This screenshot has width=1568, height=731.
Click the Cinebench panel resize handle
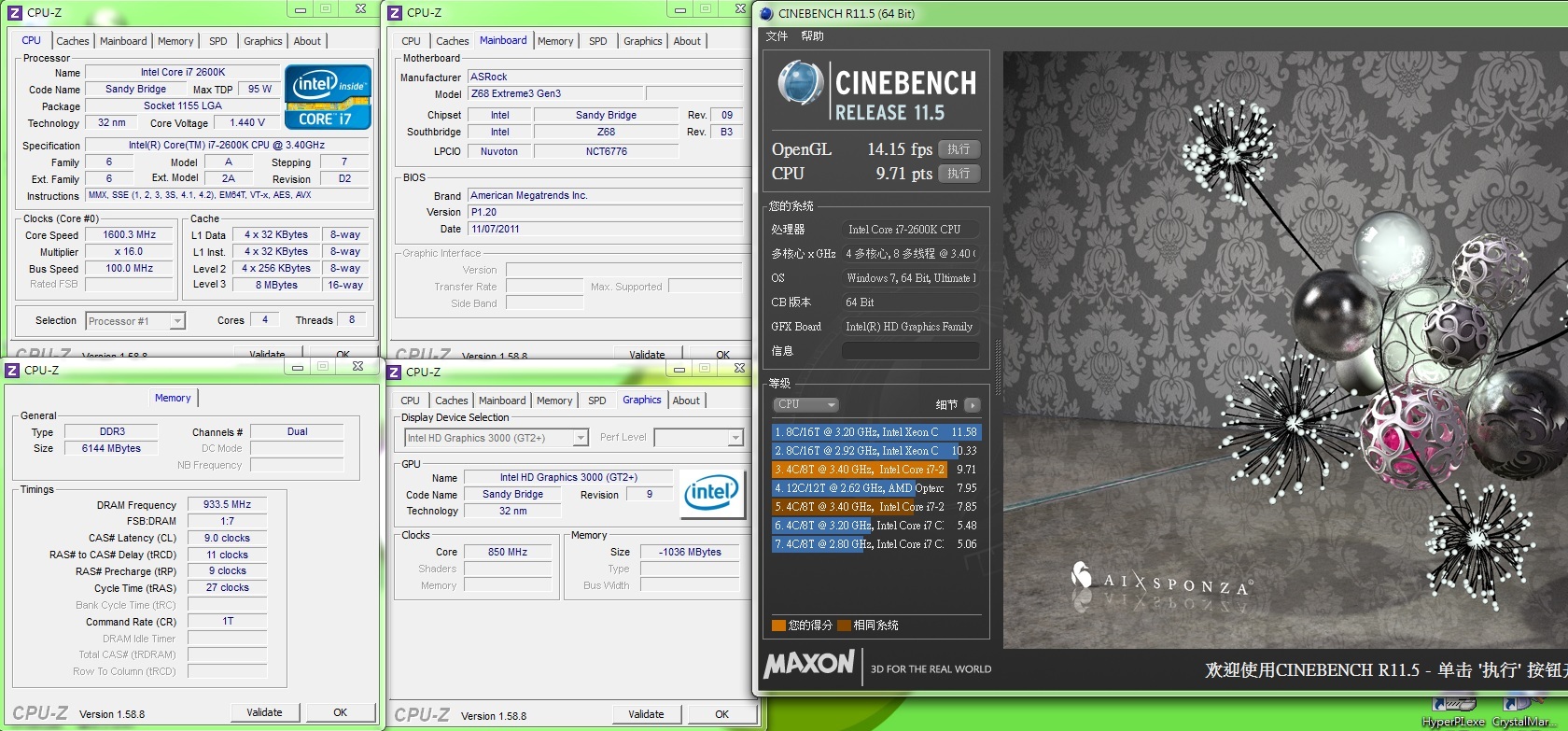pyautogui.click(x=997, y=367)
